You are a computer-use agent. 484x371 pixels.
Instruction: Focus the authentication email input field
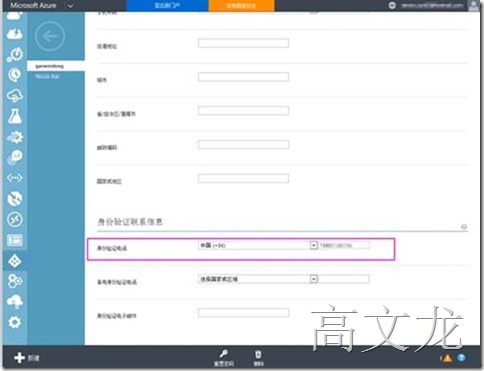coord(243,313)
